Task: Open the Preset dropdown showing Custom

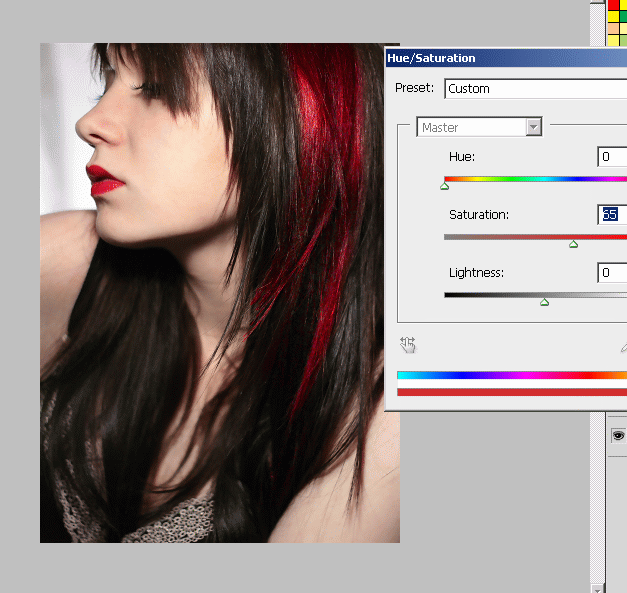Action: pyautogui.click(x=535, y=89)
